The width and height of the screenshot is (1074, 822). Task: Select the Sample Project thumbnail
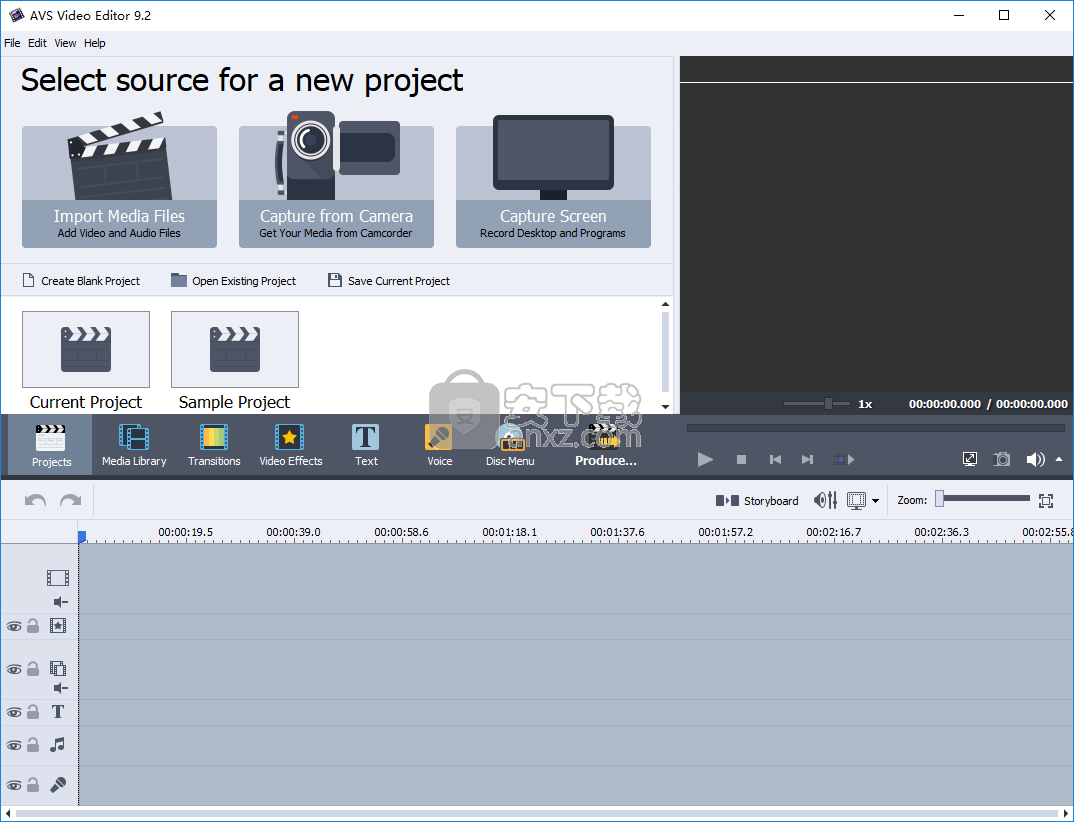click(x=235, y=349)
